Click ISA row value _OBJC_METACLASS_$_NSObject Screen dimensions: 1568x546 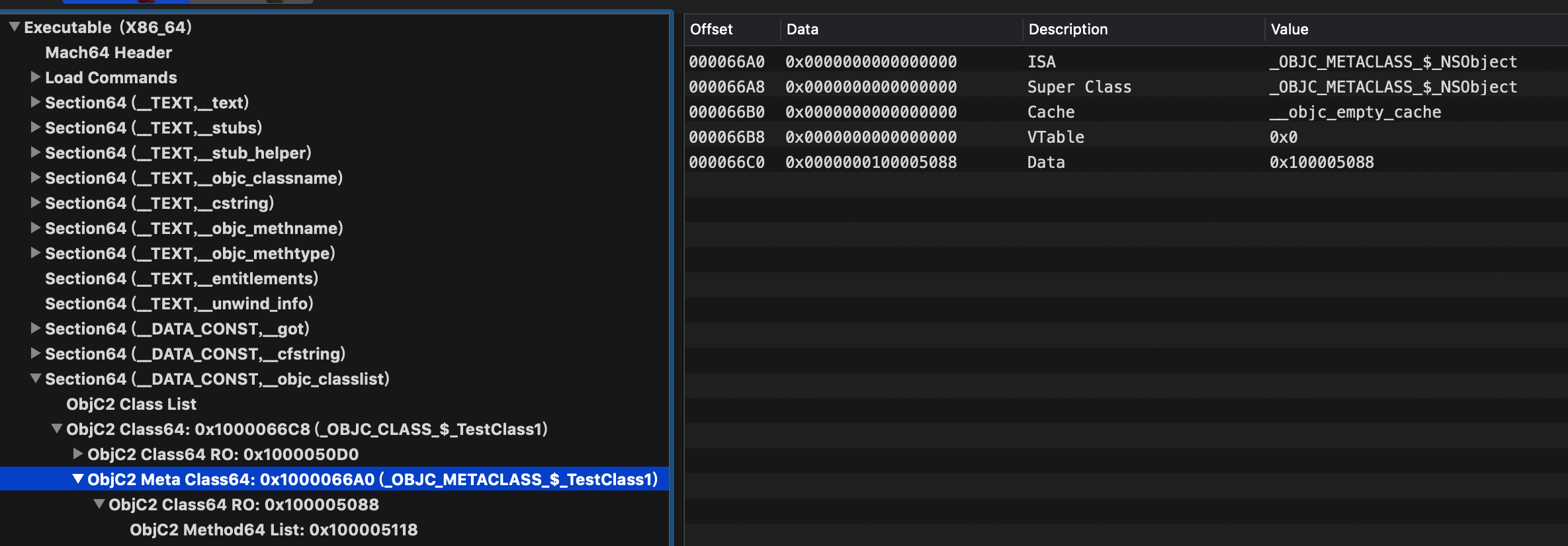pyautogui.click(x=1393, y=62)
